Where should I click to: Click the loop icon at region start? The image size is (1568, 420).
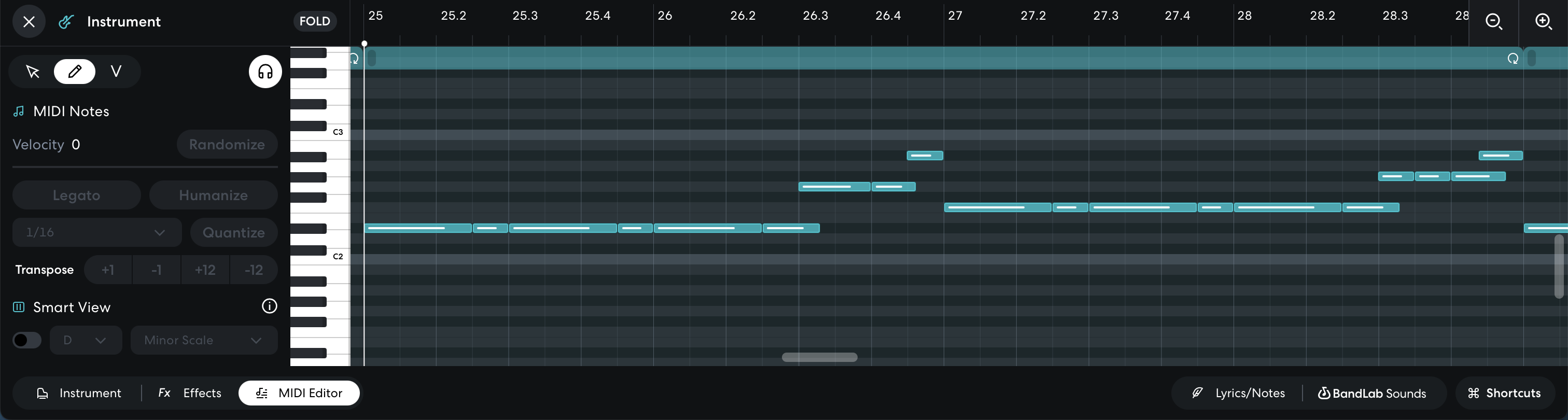[355, 59]
